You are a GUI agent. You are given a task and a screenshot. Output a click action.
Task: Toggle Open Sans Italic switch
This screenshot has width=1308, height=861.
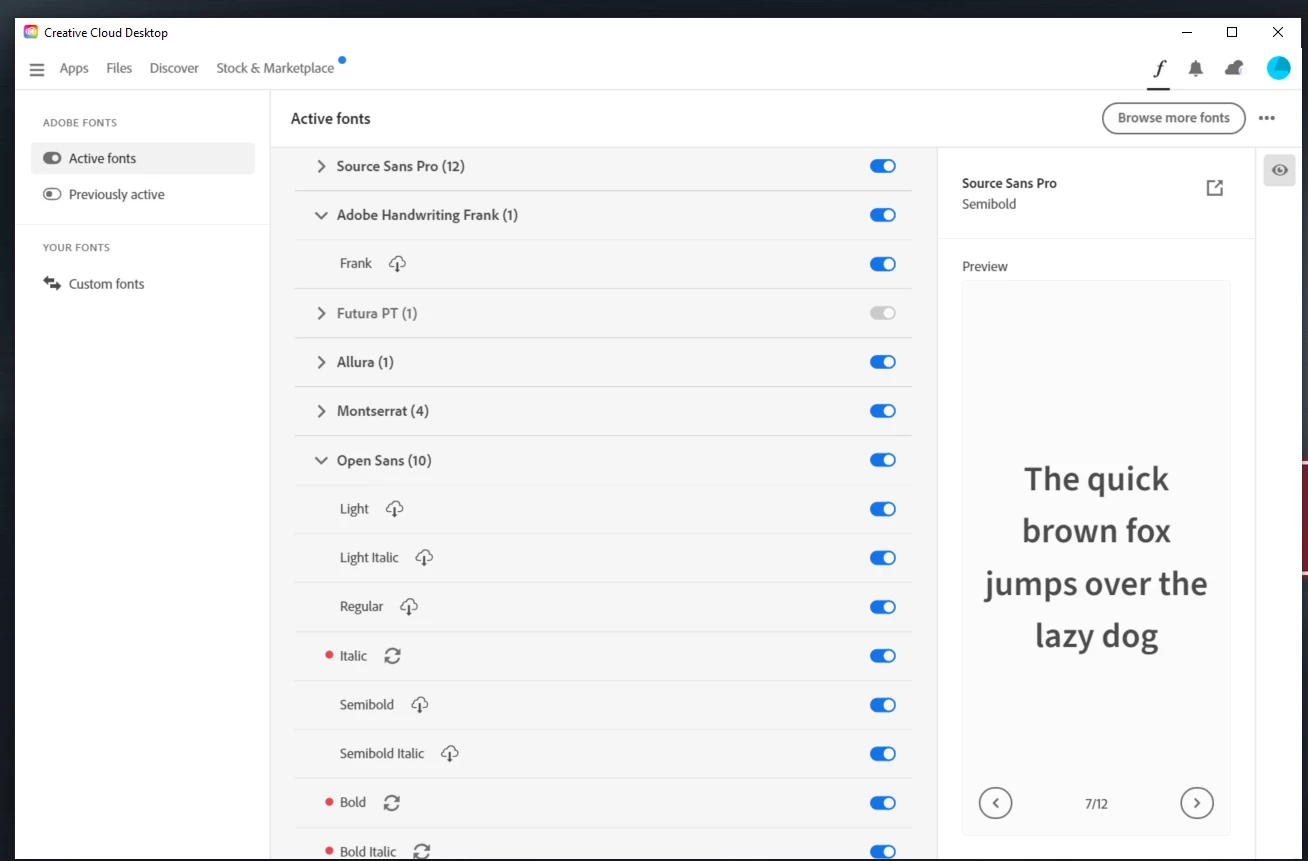pyautogui.click(x=883, y=656)
